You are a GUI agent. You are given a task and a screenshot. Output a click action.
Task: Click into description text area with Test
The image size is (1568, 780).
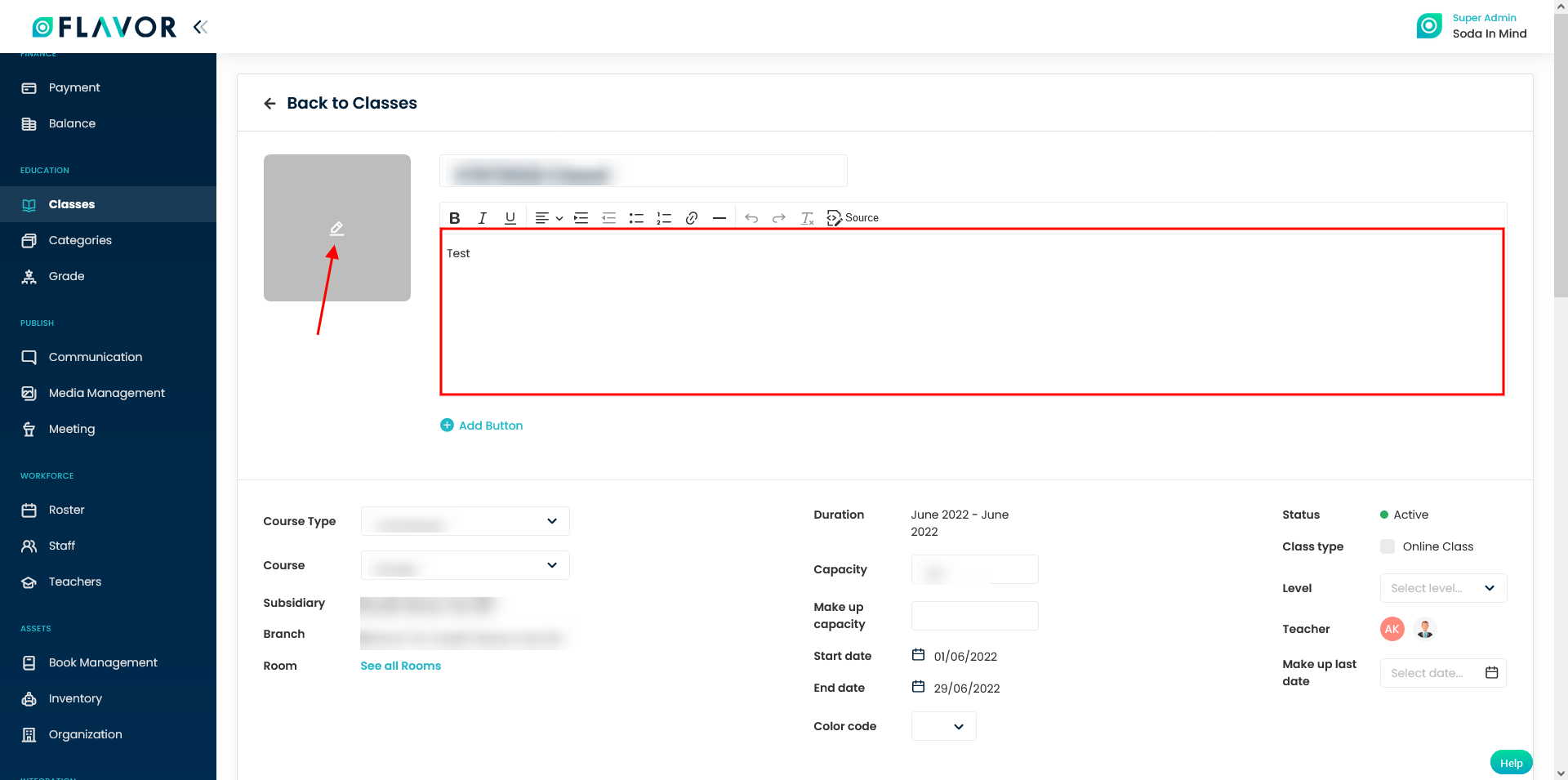[x=972, y=312]
